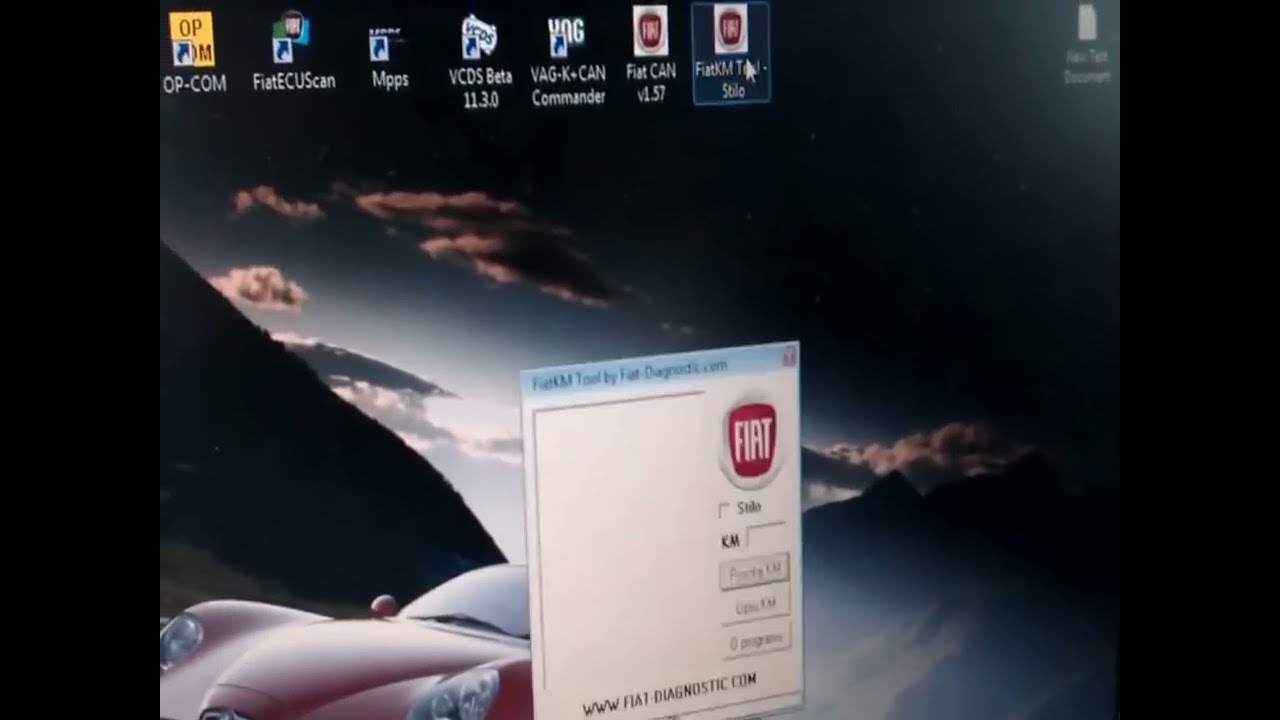Select the Mpps desktop icon

pyautogui.click(x=389, y=58)
